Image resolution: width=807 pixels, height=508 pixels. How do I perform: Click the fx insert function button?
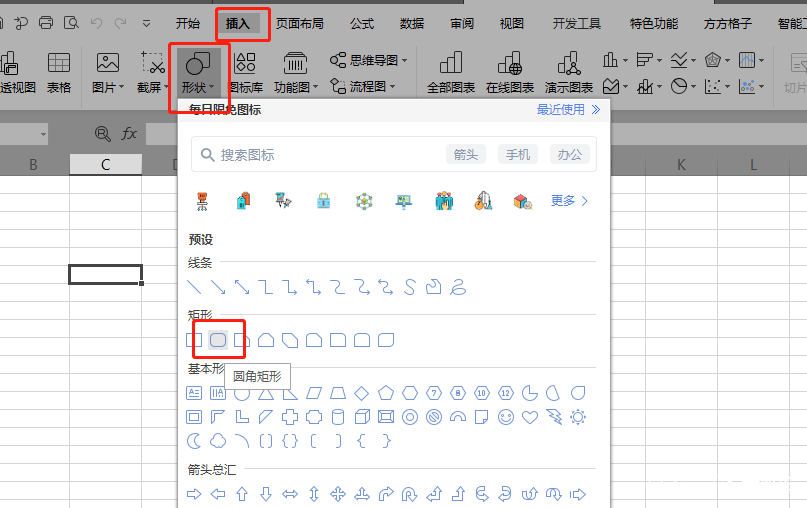[x=129, y=134]
